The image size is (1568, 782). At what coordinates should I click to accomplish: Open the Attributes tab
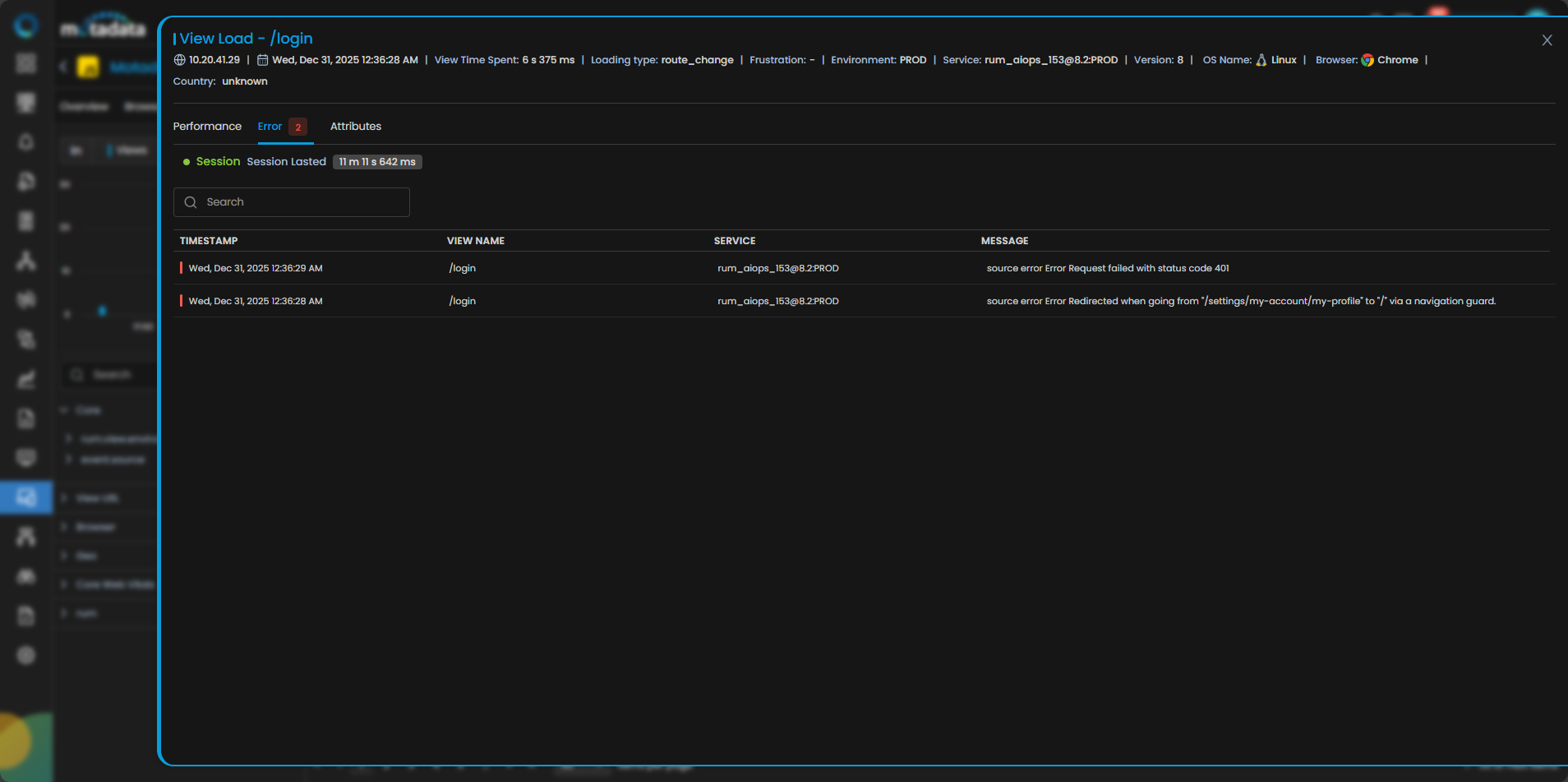click(x=355, y=127)
